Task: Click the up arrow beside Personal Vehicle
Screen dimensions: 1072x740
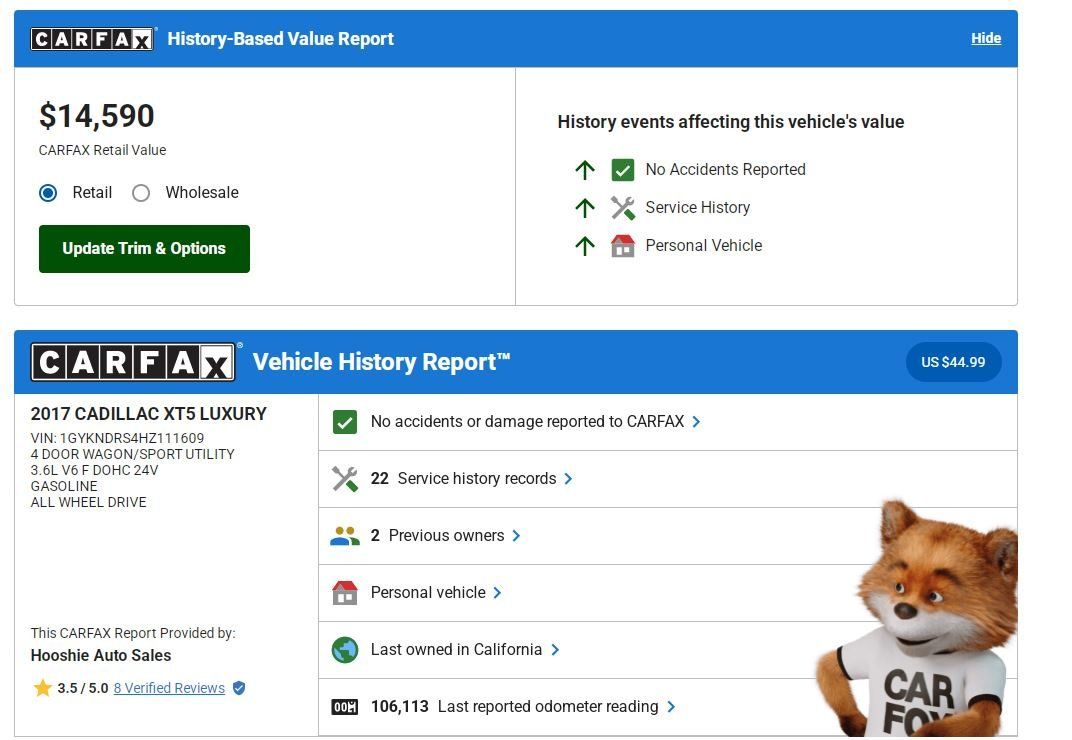Action: pyautogui.click(x=585, y=246)
